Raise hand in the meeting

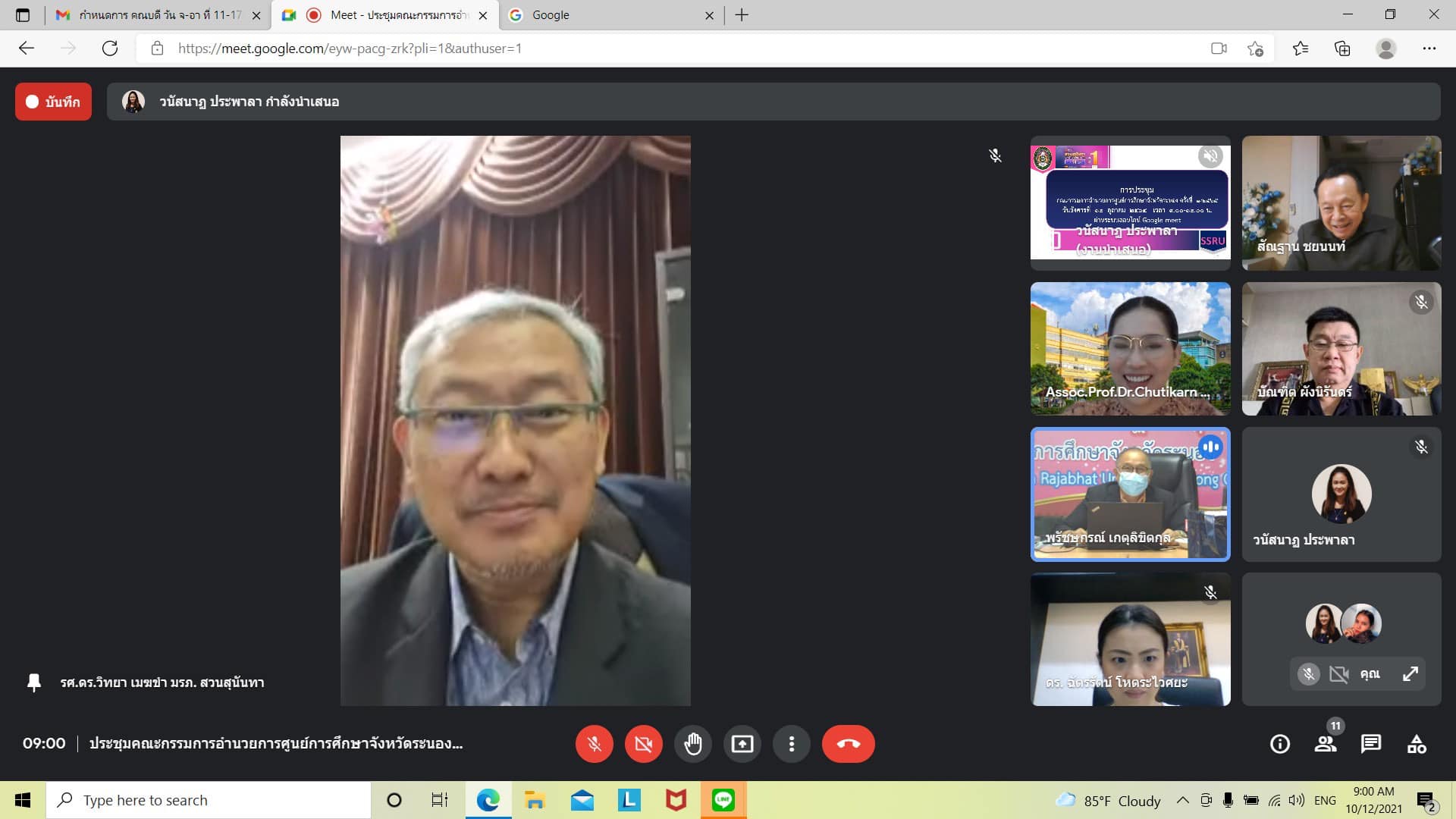(692, 744)
